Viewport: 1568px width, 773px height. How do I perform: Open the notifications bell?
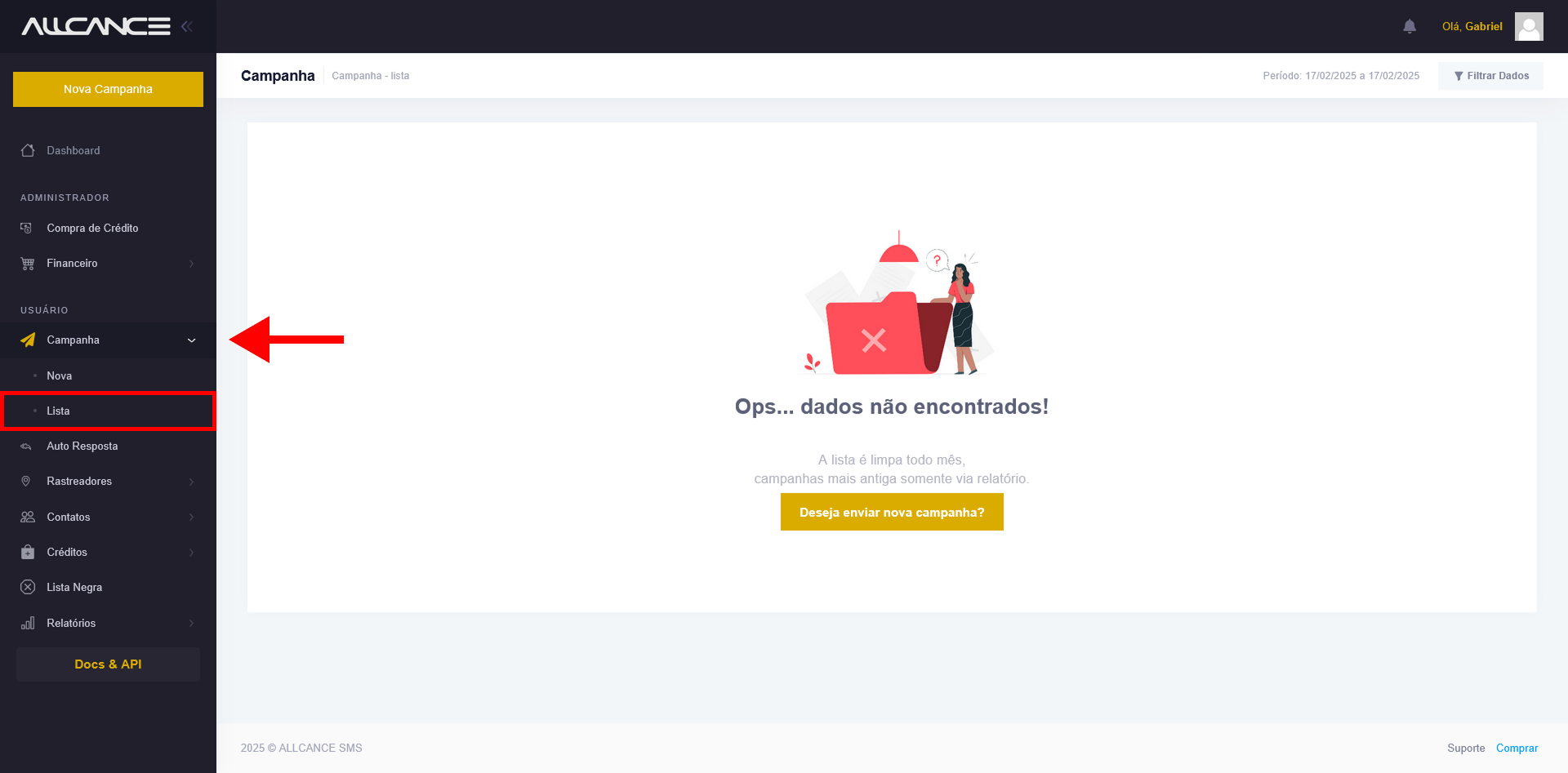coord(1410,26)
